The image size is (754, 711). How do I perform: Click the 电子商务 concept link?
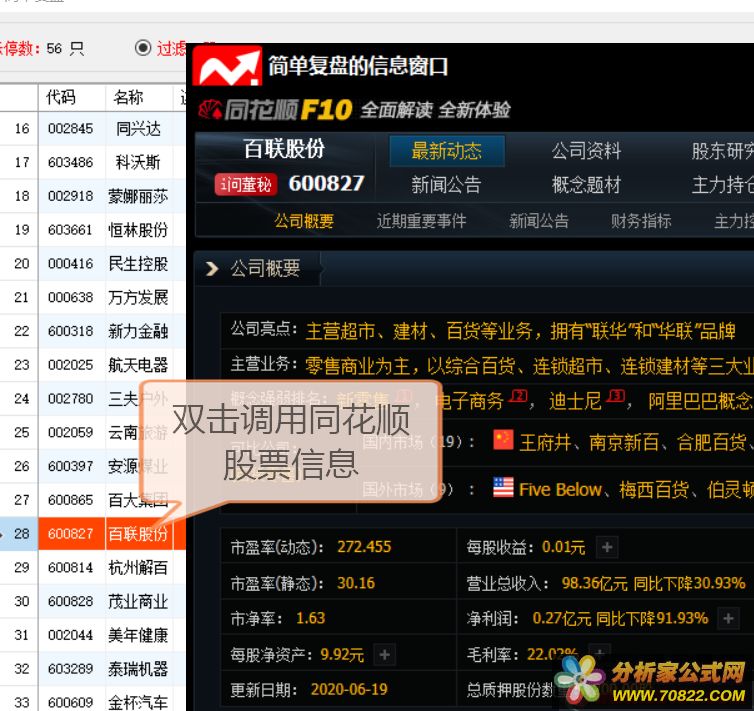pos(468,401)
